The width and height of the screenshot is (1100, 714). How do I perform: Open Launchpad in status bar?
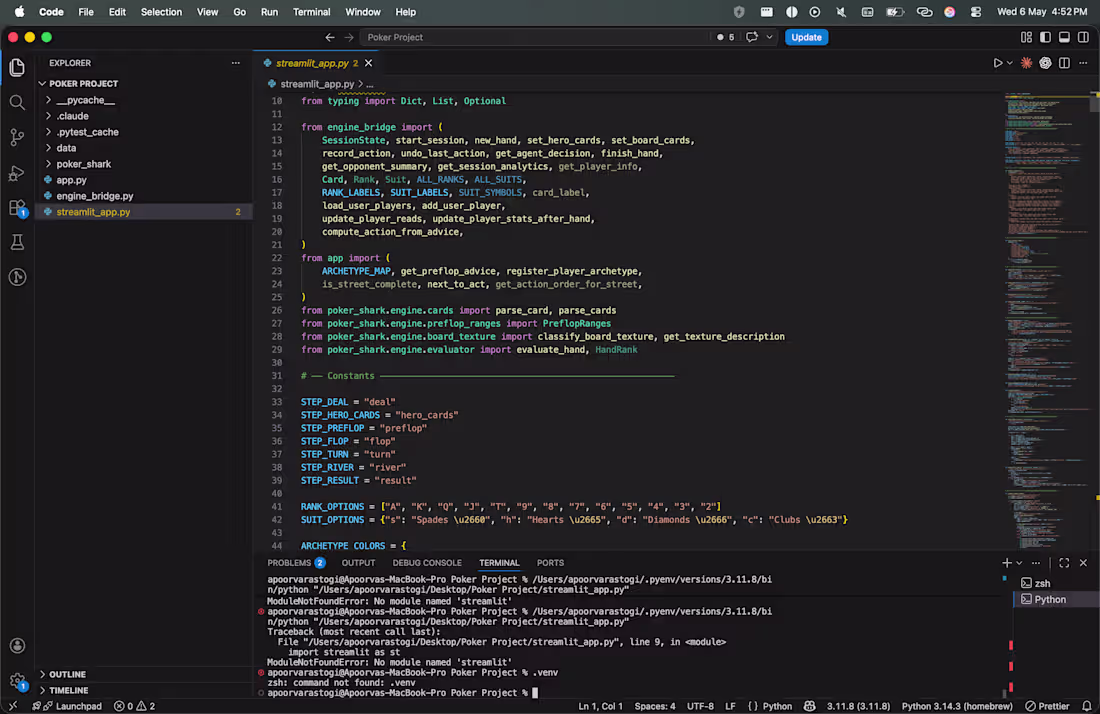point(73,706)
